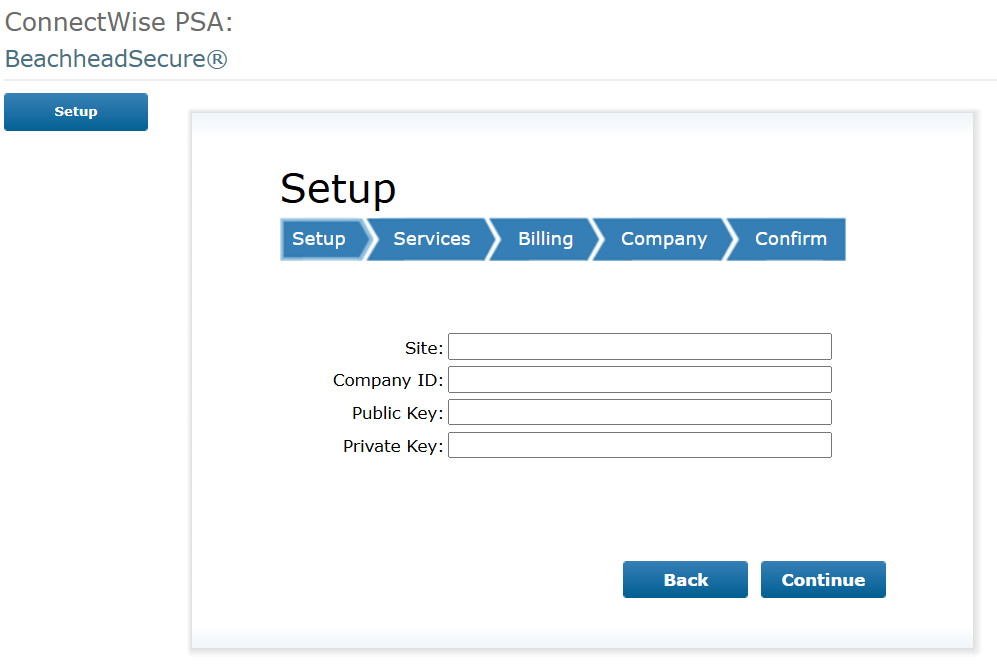Focus the Site input field
Viewport: 997px width, 672px height.
(640, 346)
